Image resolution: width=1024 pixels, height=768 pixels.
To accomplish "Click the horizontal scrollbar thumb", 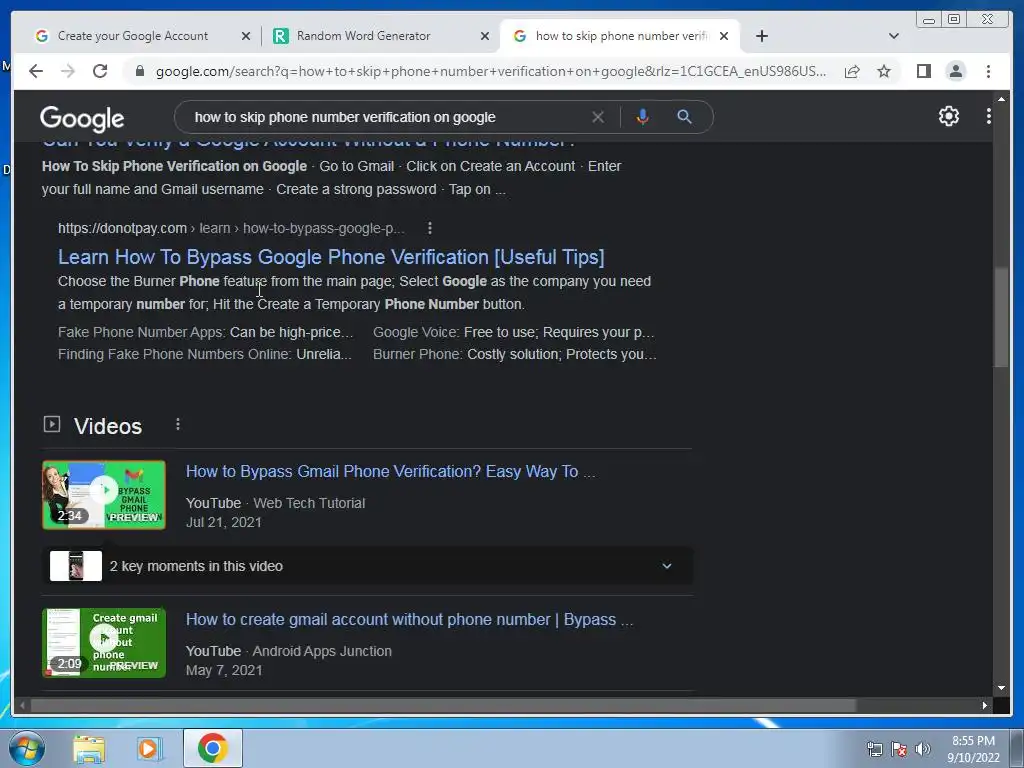I will tap(443, 705).
